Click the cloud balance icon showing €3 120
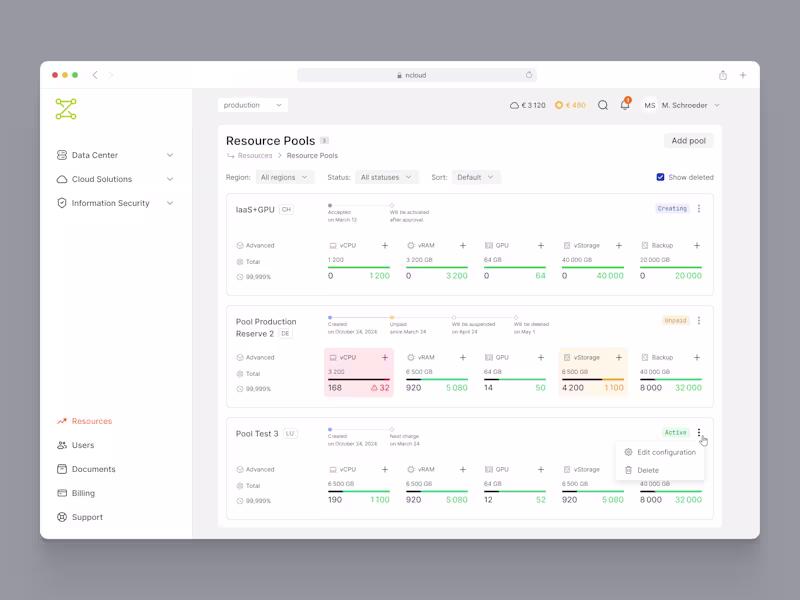 (513, 104)
